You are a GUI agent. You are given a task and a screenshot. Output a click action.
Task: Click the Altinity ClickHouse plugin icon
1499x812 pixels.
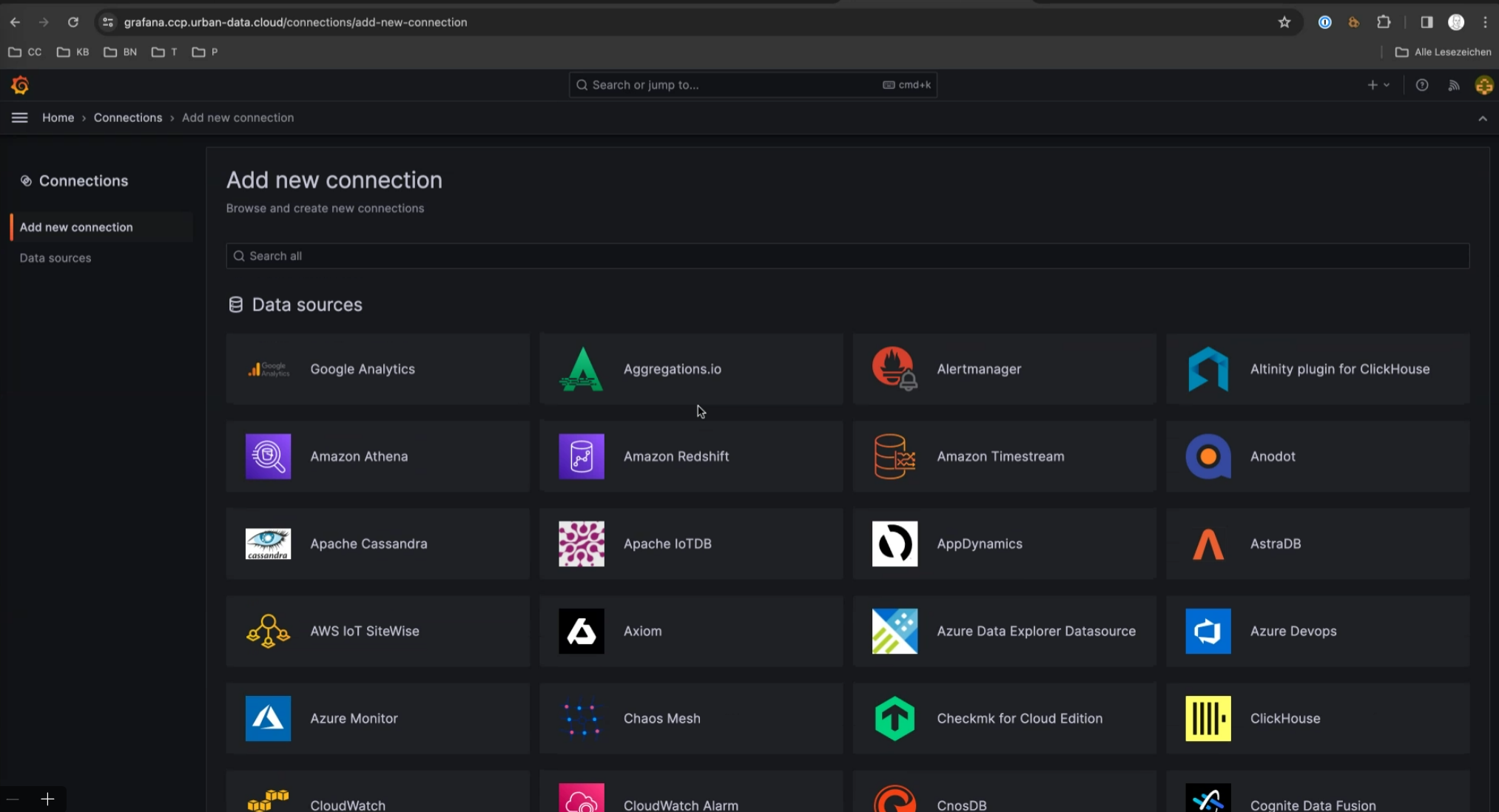1208,369
